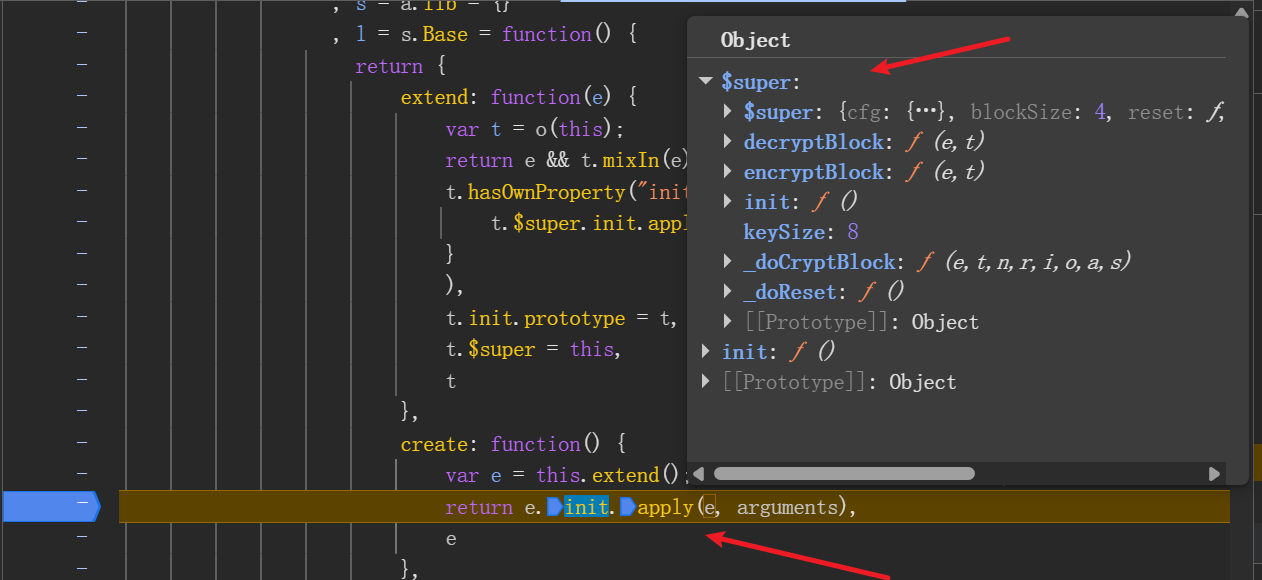Image resolution: width=1262 pixels, height=580 pixels.
Task: Expand the _doCryptBlock function entry
Action: tap(729, 262)
